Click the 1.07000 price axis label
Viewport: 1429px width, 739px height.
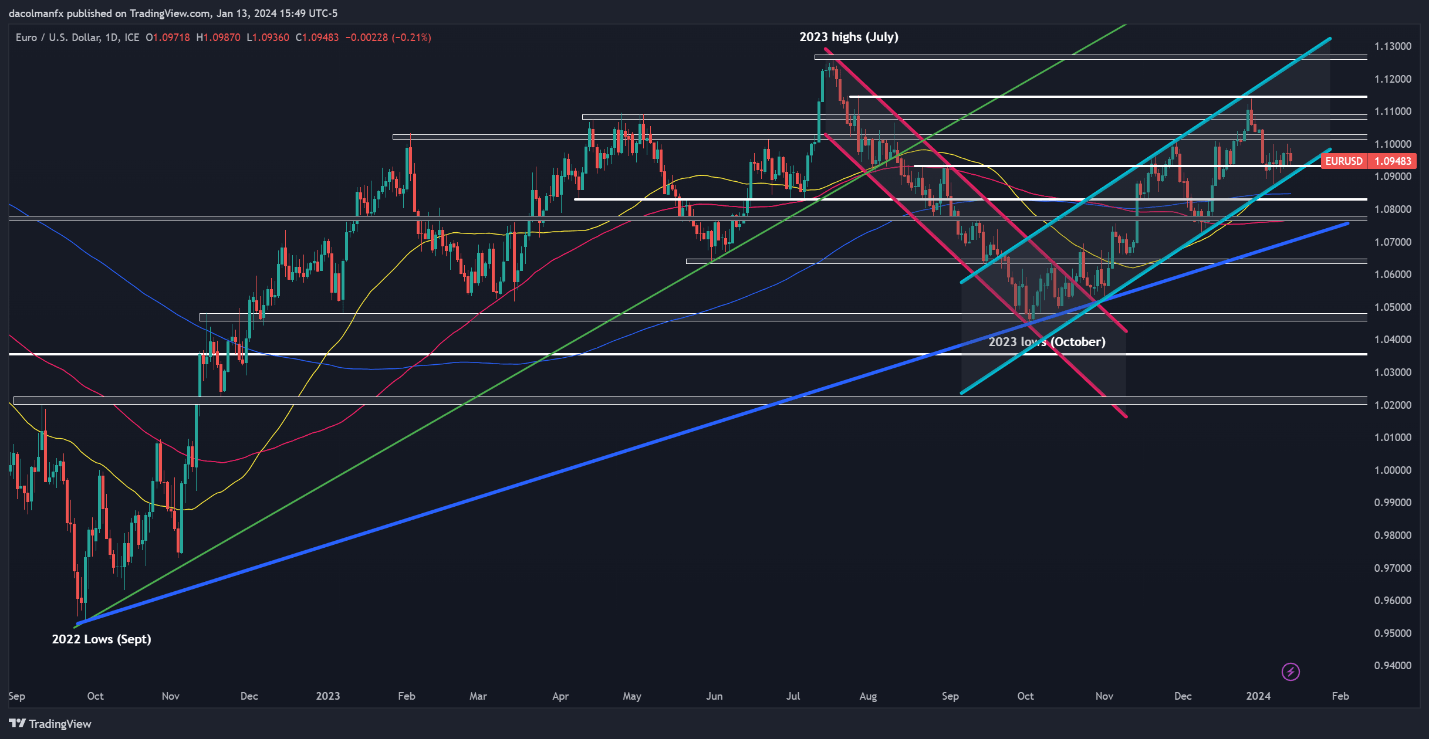pyautogui.click(x=1393, y=242)
